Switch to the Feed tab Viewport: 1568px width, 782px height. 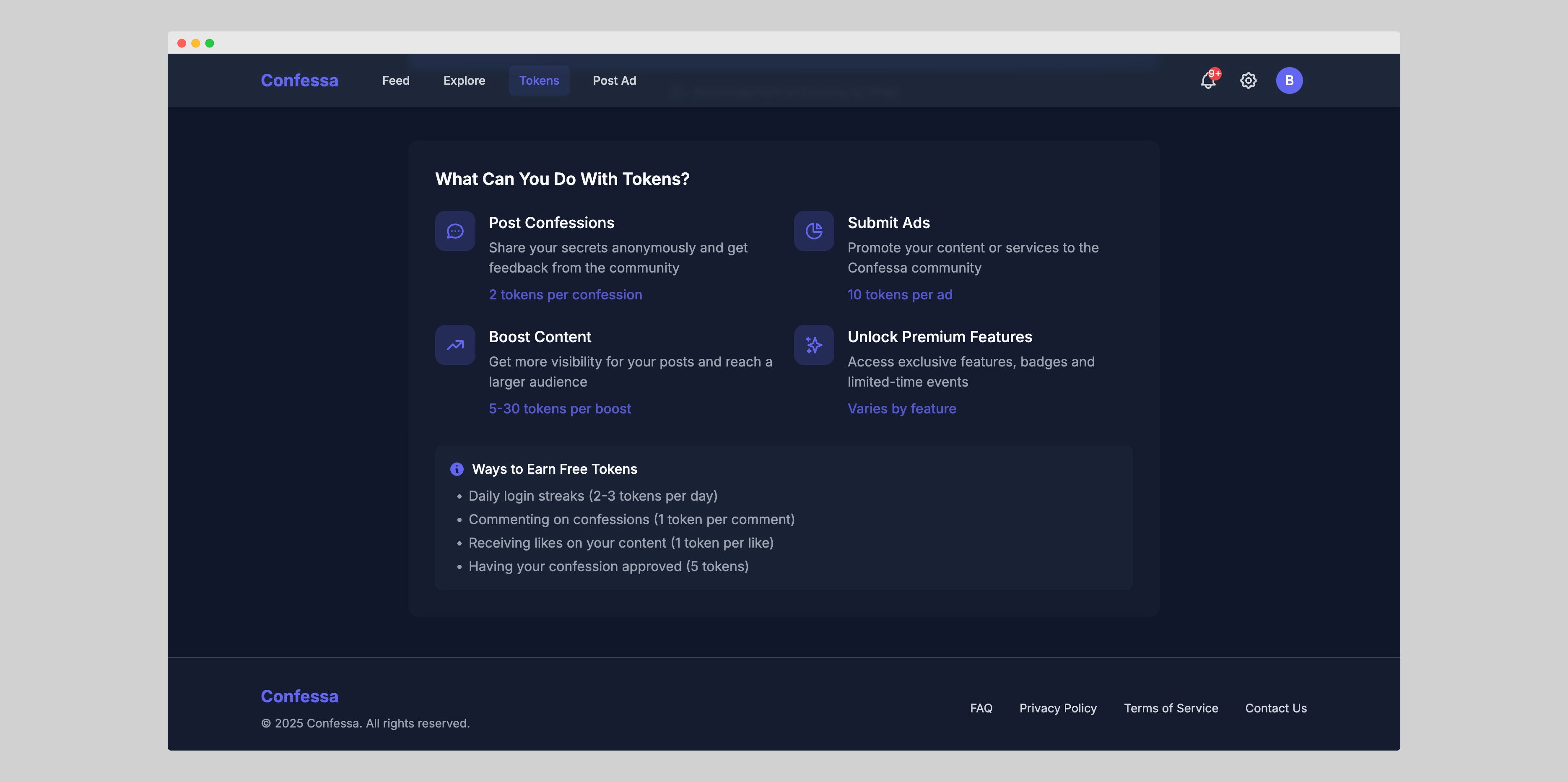click(396, 81)
